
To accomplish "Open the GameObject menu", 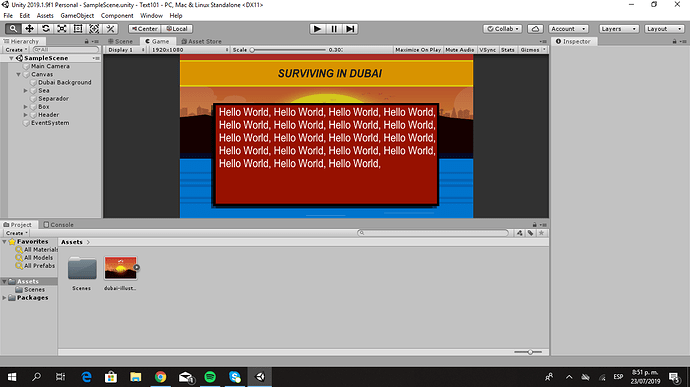I will [x=77, y=15].
